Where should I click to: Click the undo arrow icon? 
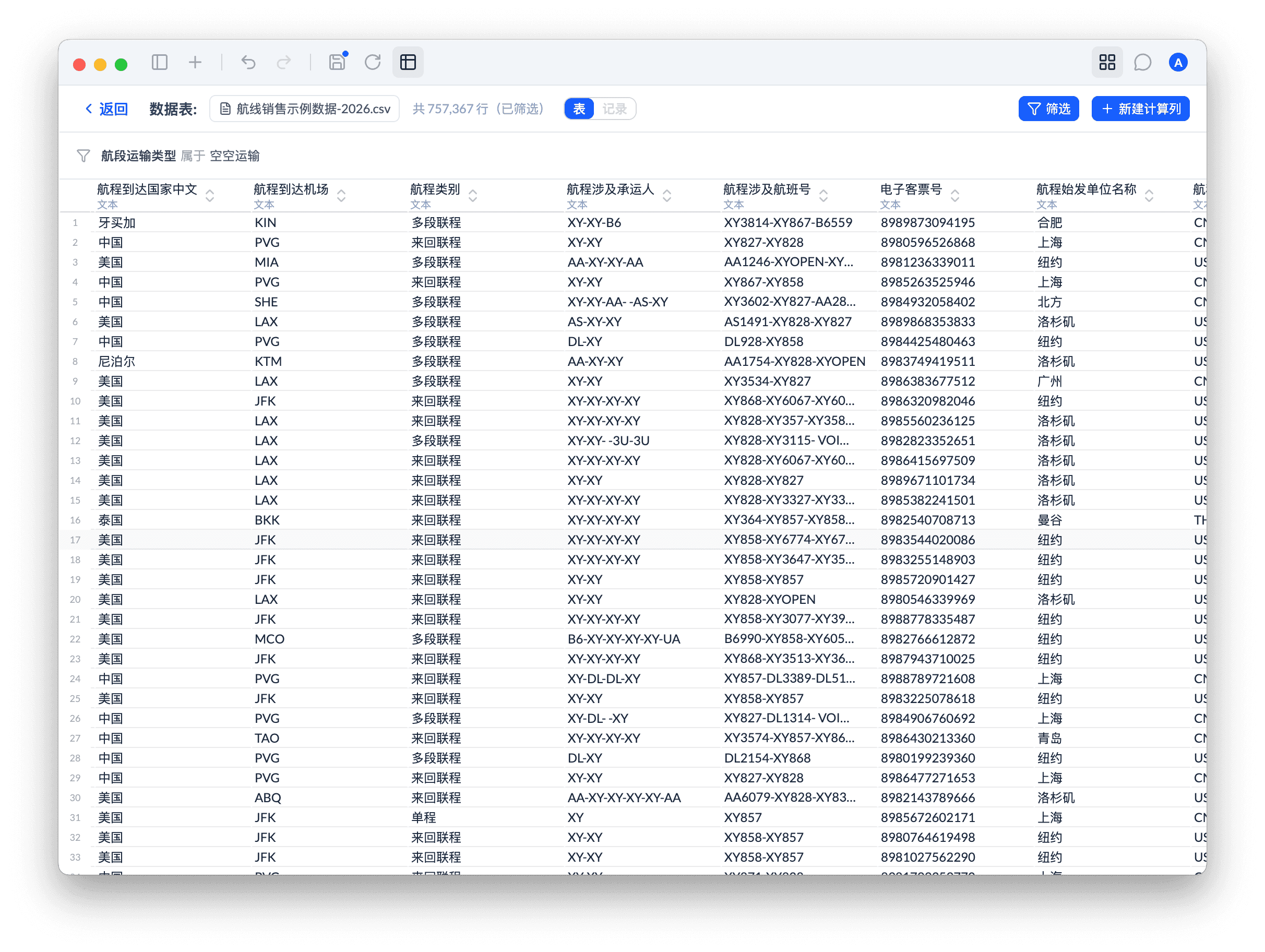click(x=248, y=62)
